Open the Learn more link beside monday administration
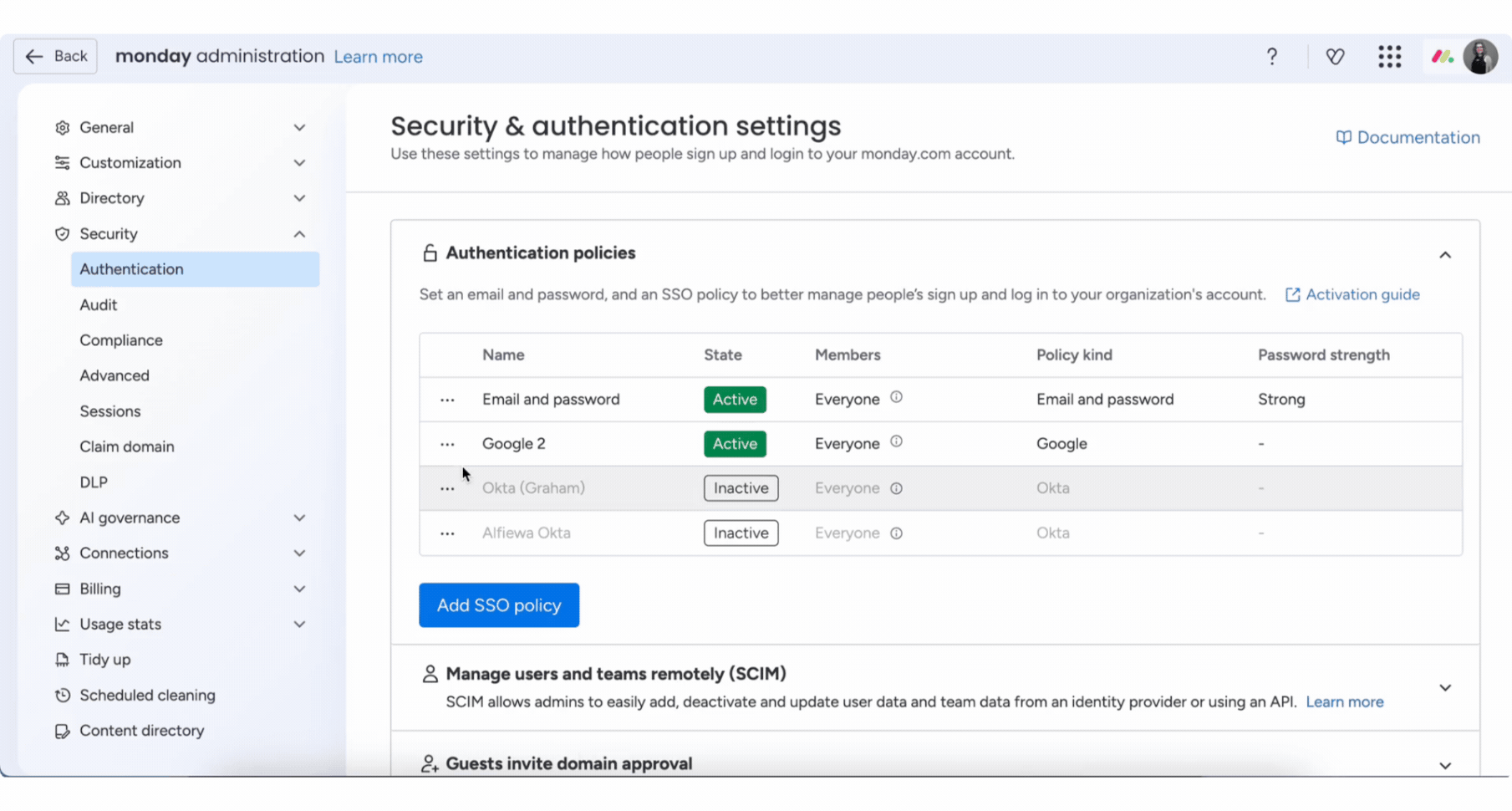 point(378,57)
